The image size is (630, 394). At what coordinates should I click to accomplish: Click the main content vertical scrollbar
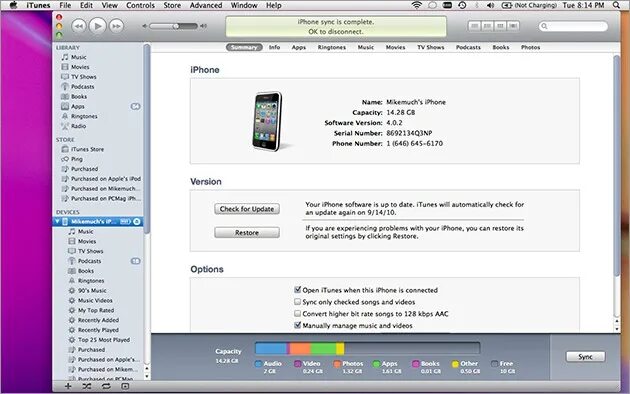pyautogui.click(x=617, y=165)
